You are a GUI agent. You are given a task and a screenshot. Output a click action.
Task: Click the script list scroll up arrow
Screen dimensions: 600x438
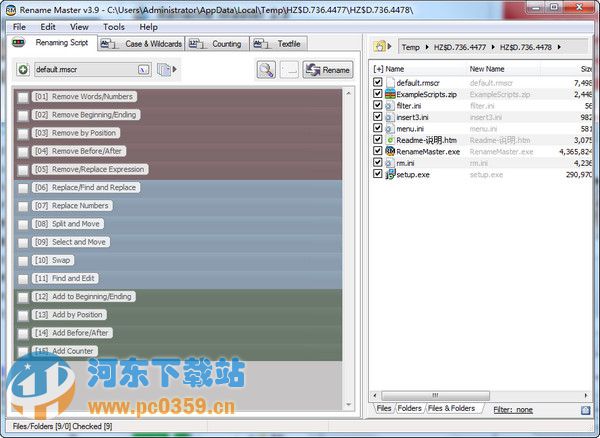pyautogui.click(x=348, y=93)
